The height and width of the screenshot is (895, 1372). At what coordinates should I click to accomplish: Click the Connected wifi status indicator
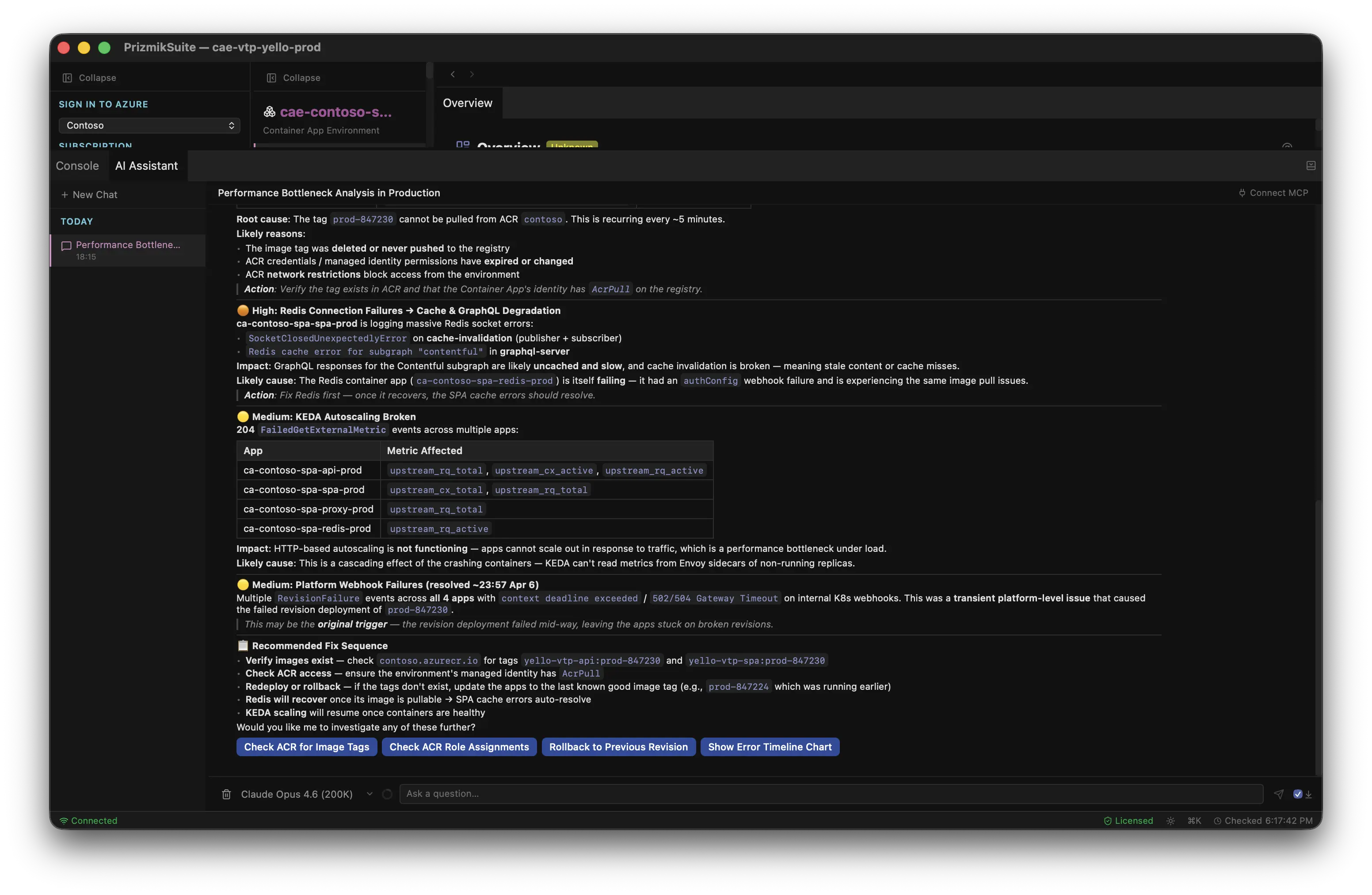88,821
